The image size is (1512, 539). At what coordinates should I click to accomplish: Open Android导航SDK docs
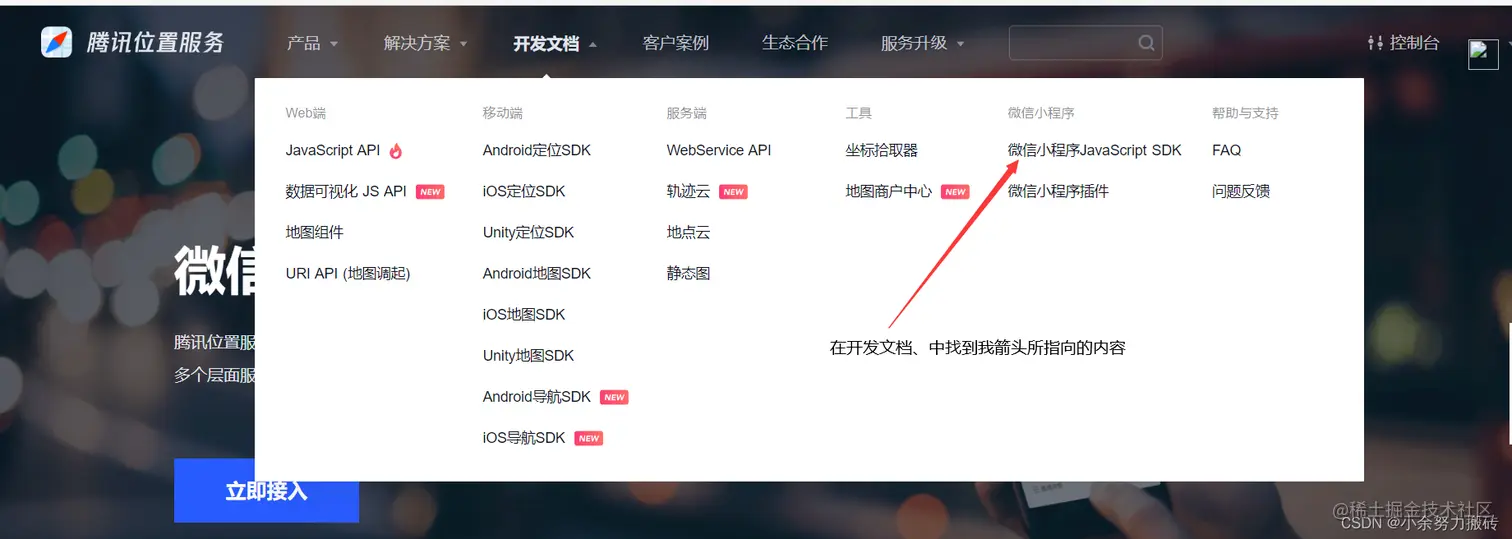pyautogui.click(x=537, y=397)
